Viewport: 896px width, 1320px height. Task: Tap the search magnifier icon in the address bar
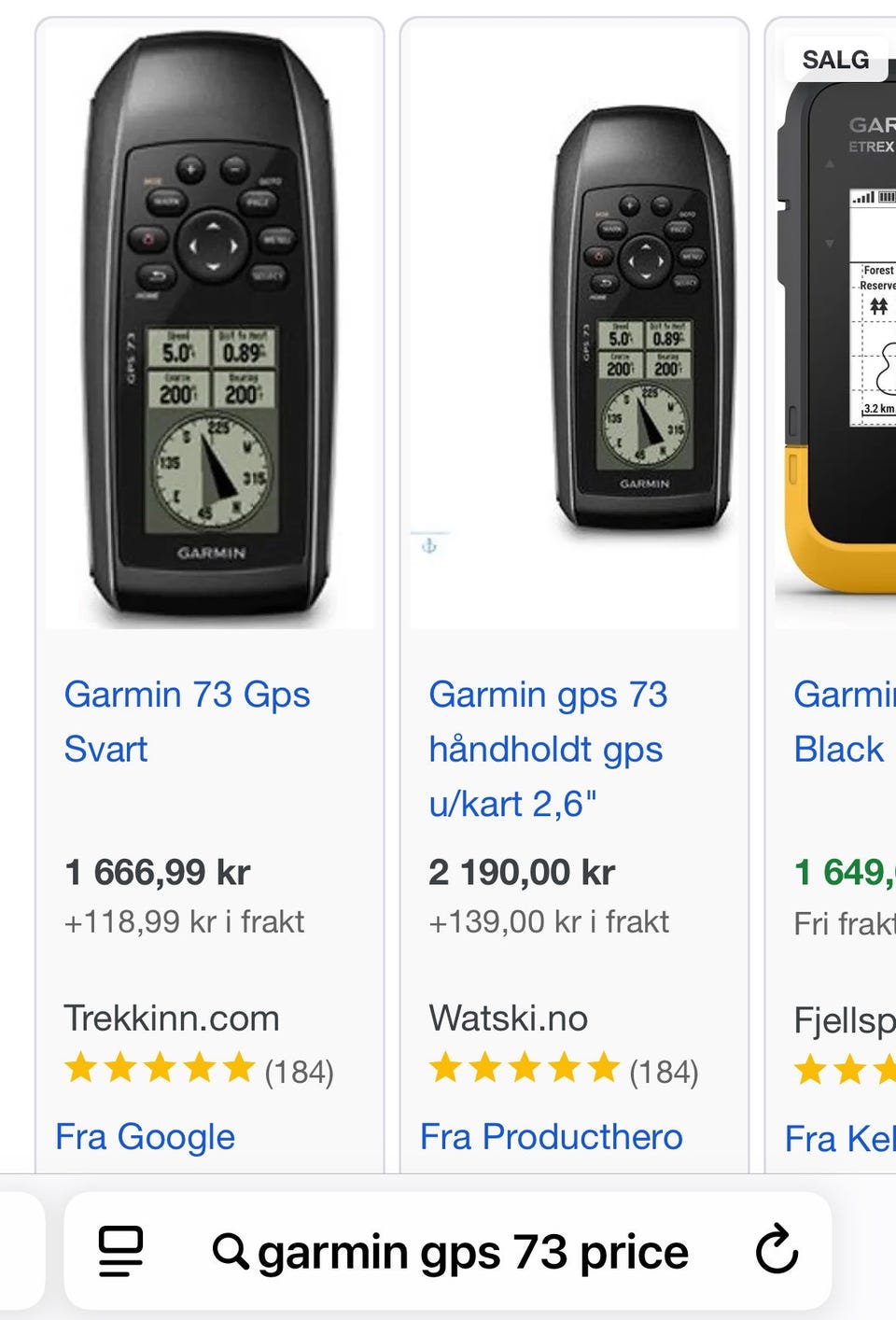pyautogui.click(x=230, y=1251)
